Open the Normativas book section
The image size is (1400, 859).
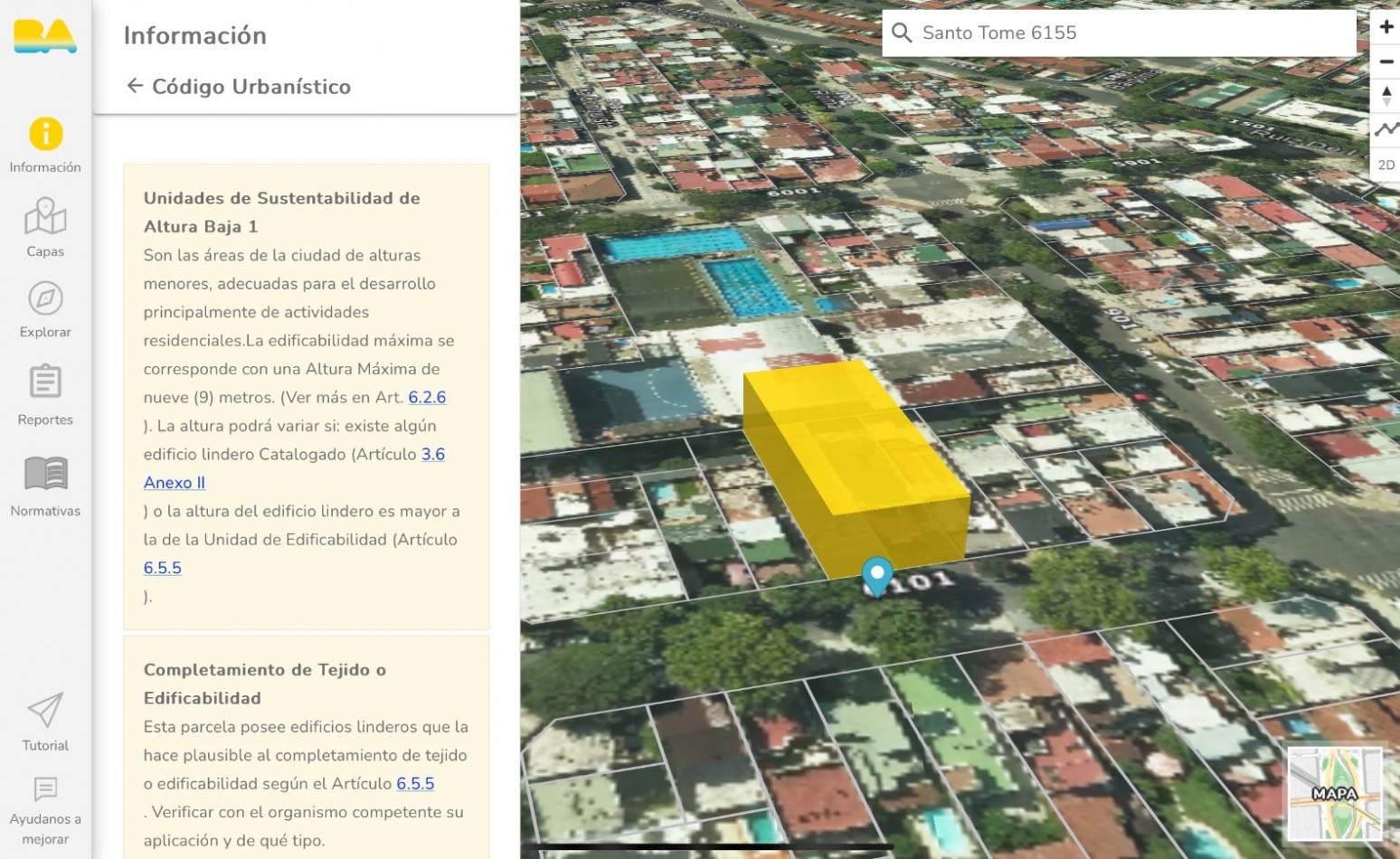click(x=45, y=486)
